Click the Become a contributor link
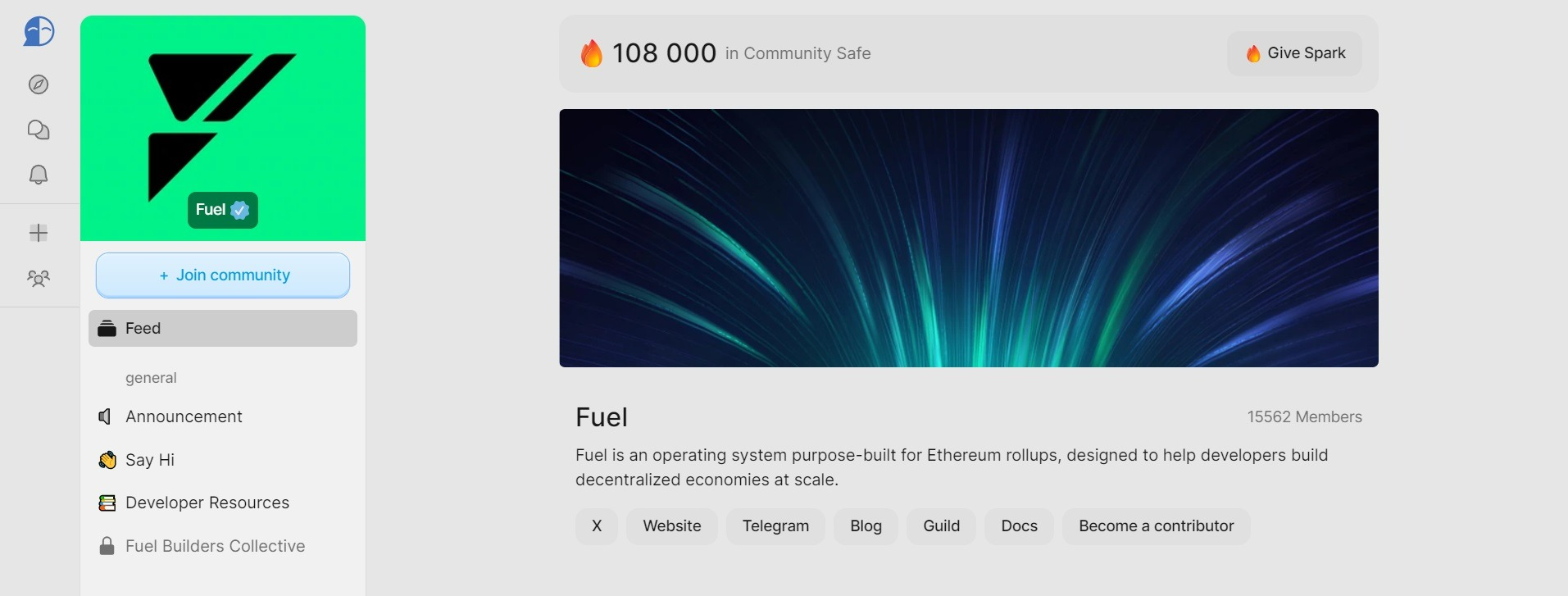Screen dimensions: 1568x596 coord(1156,526)
